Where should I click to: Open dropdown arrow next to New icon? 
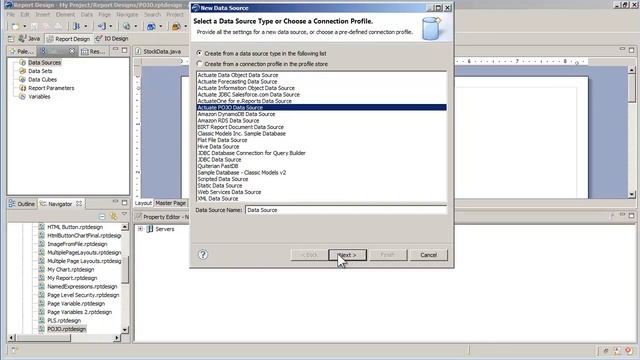(x=24, y=27)
